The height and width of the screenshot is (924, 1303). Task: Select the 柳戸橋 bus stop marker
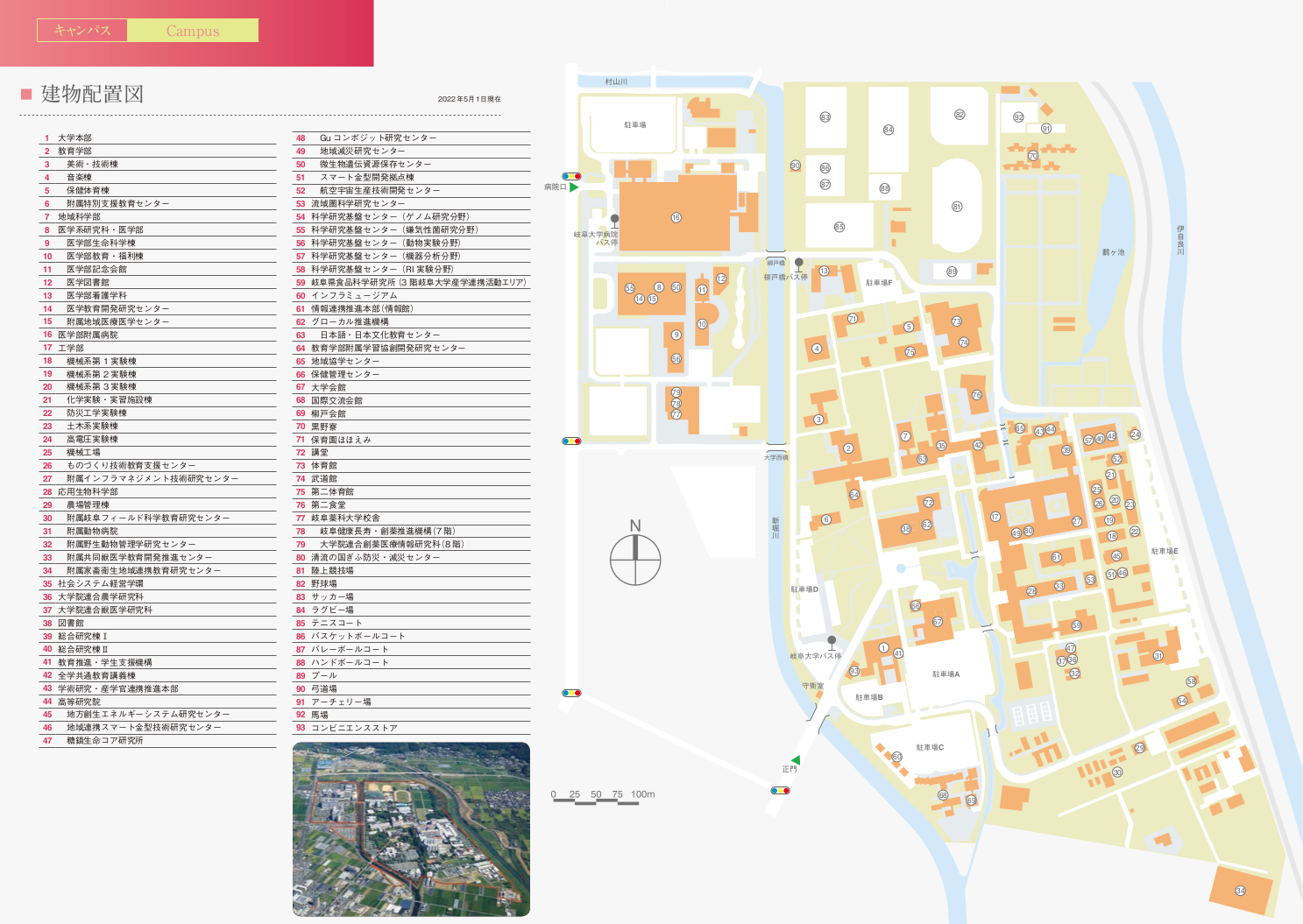799,263
